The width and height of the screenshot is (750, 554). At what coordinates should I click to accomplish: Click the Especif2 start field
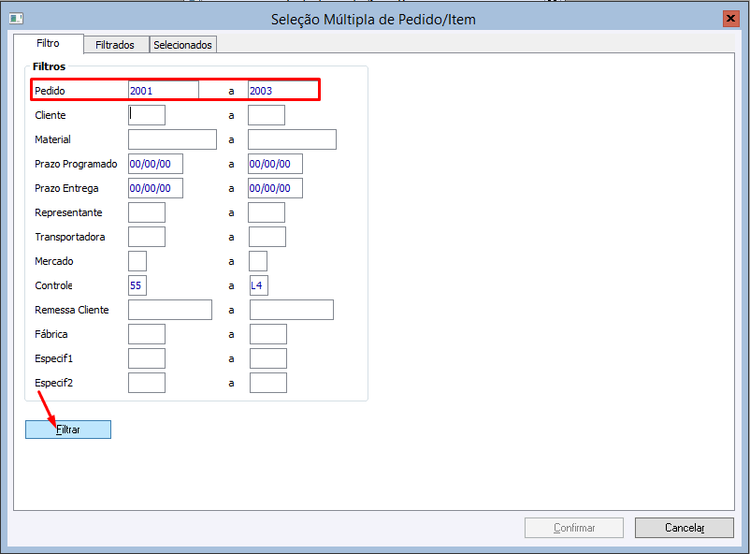[147, 383]
